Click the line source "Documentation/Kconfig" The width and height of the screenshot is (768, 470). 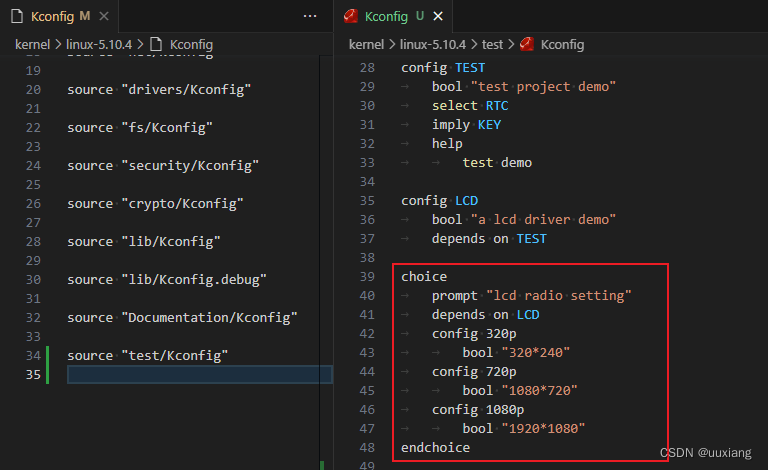tap(182, 318)
